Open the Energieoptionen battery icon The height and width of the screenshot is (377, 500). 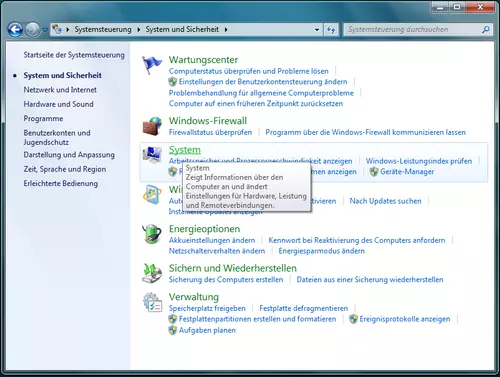(x=152, y=234)
